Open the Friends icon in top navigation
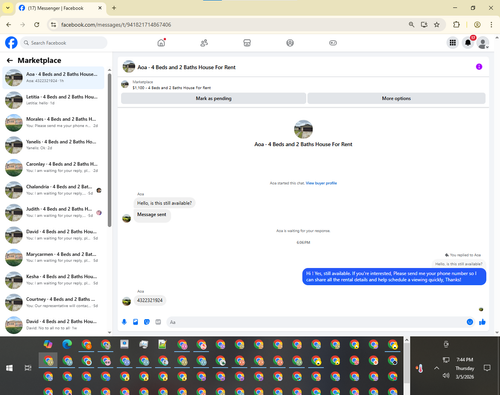The height and width of the screenshot is (395, 500). click(x=204, y=43)
